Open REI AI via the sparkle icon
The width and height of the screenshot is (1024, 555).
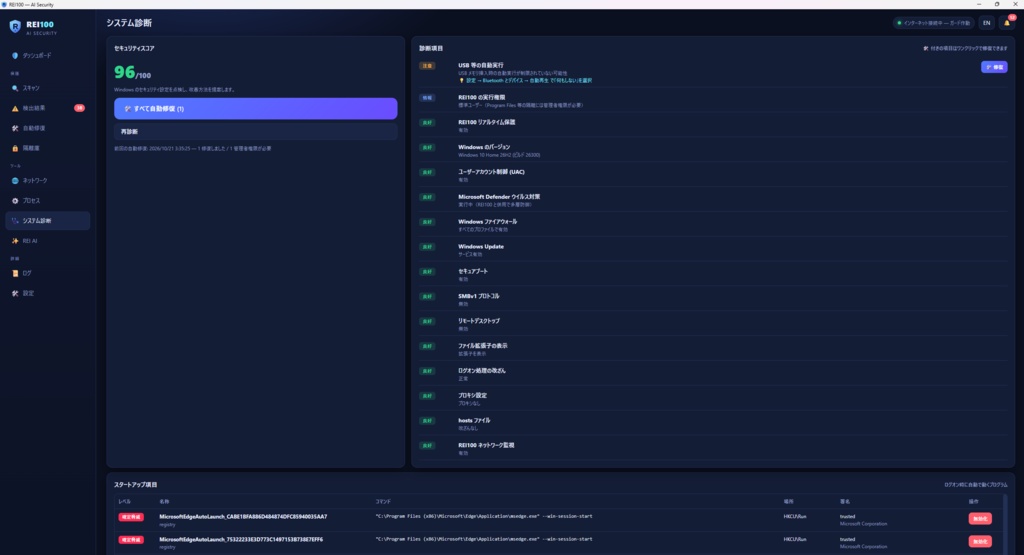coord(15,241)
